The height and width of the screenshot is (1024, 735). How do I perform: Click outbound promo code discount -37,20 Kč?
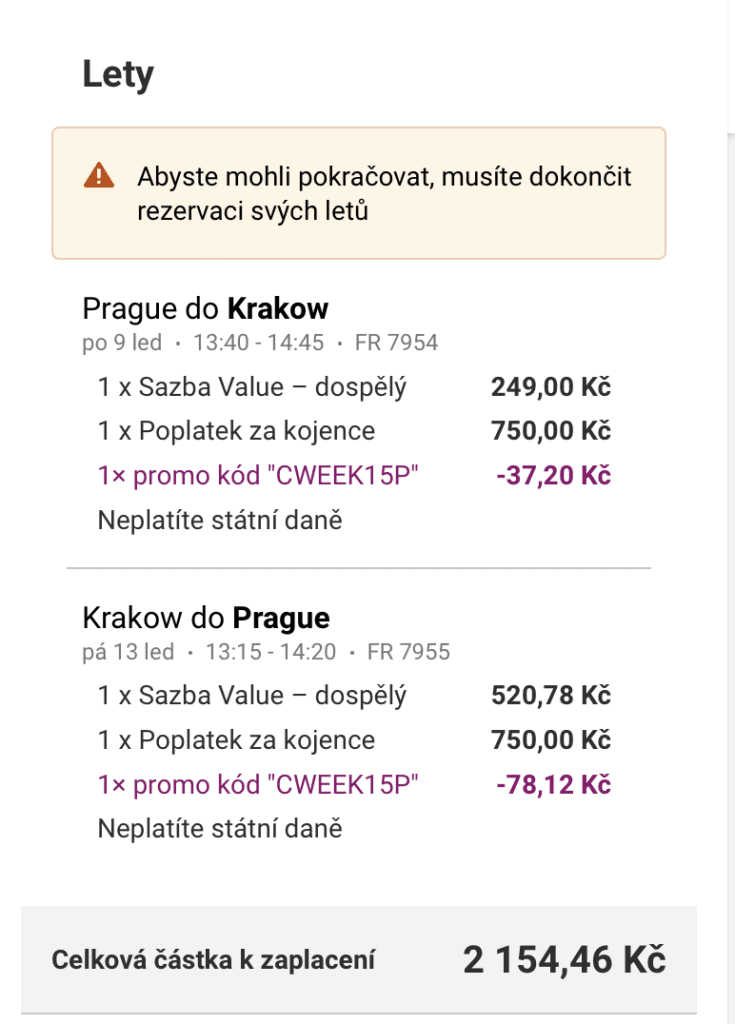coord(553,475)
